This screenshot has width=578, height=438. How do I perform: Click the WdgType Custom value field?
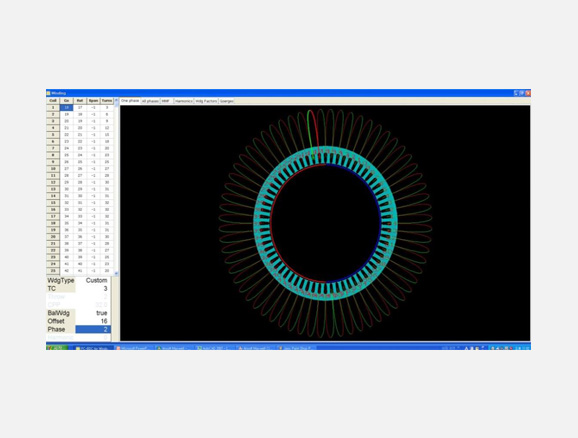click(x=93, y=281)
